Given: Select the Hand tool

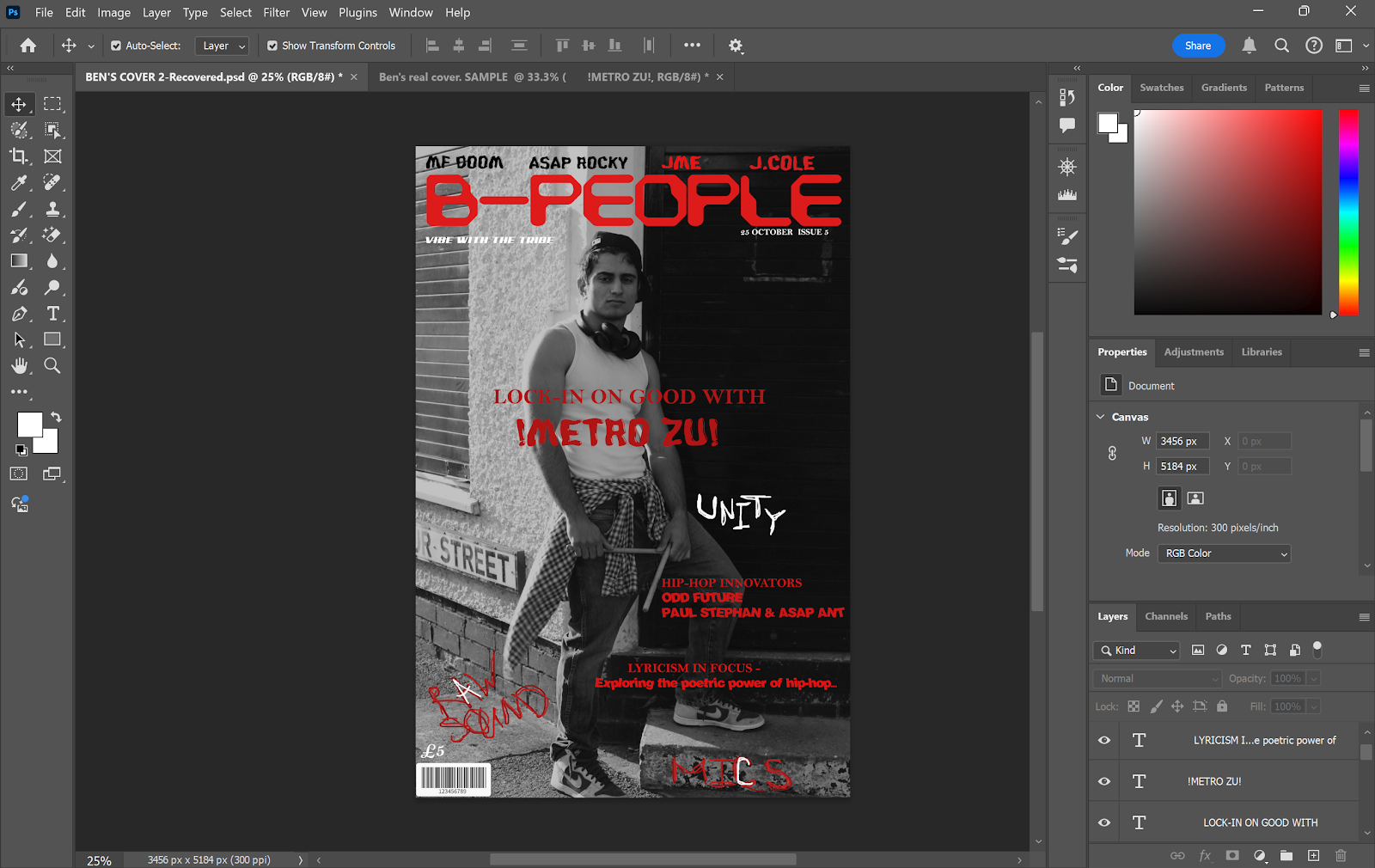Looking at the screenshot, I should pyautogui.click(x=19, y=366).
